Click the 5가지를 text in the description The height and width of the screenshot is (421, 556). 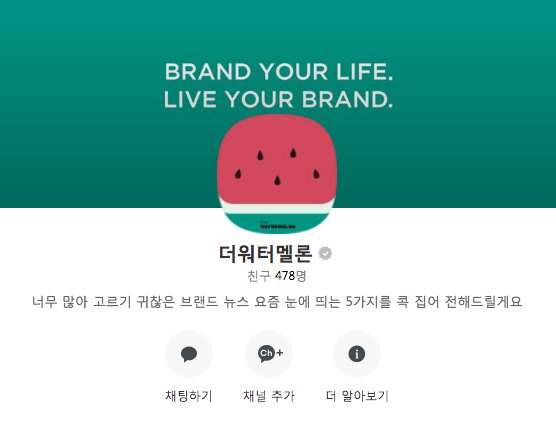(368, 302)
